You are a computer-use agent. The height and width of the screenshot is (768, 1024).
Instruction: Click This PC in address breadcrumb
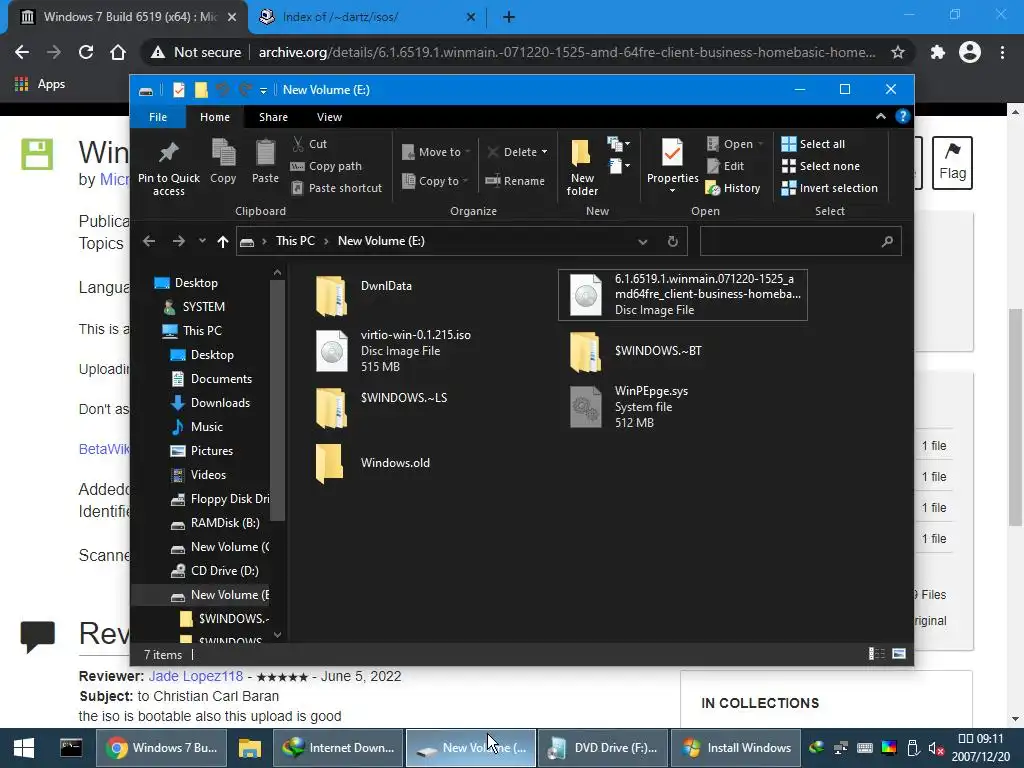(x=295, y=241)
